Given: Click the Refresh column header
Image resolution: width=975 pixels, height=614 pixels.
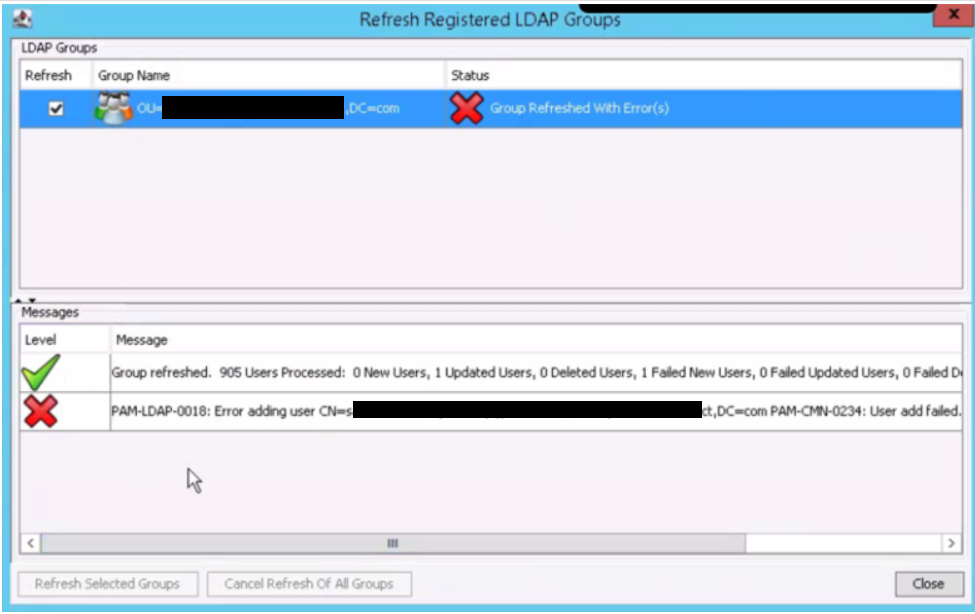Looking at the screenshot, I should [x=55, y=75].
